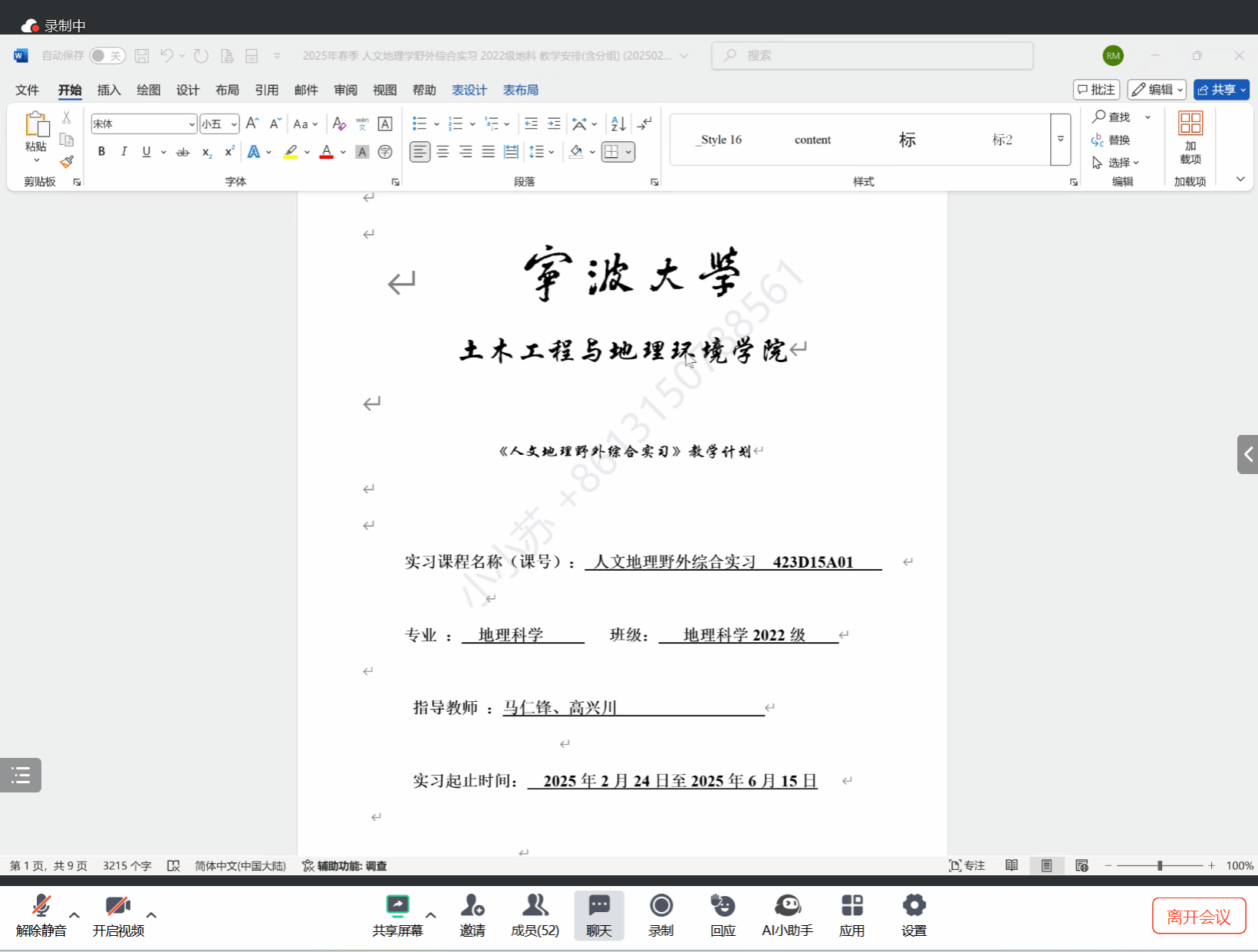1258x952 pixels.
Task: Expand the styles gallery list
Action: pos(1060,140)
